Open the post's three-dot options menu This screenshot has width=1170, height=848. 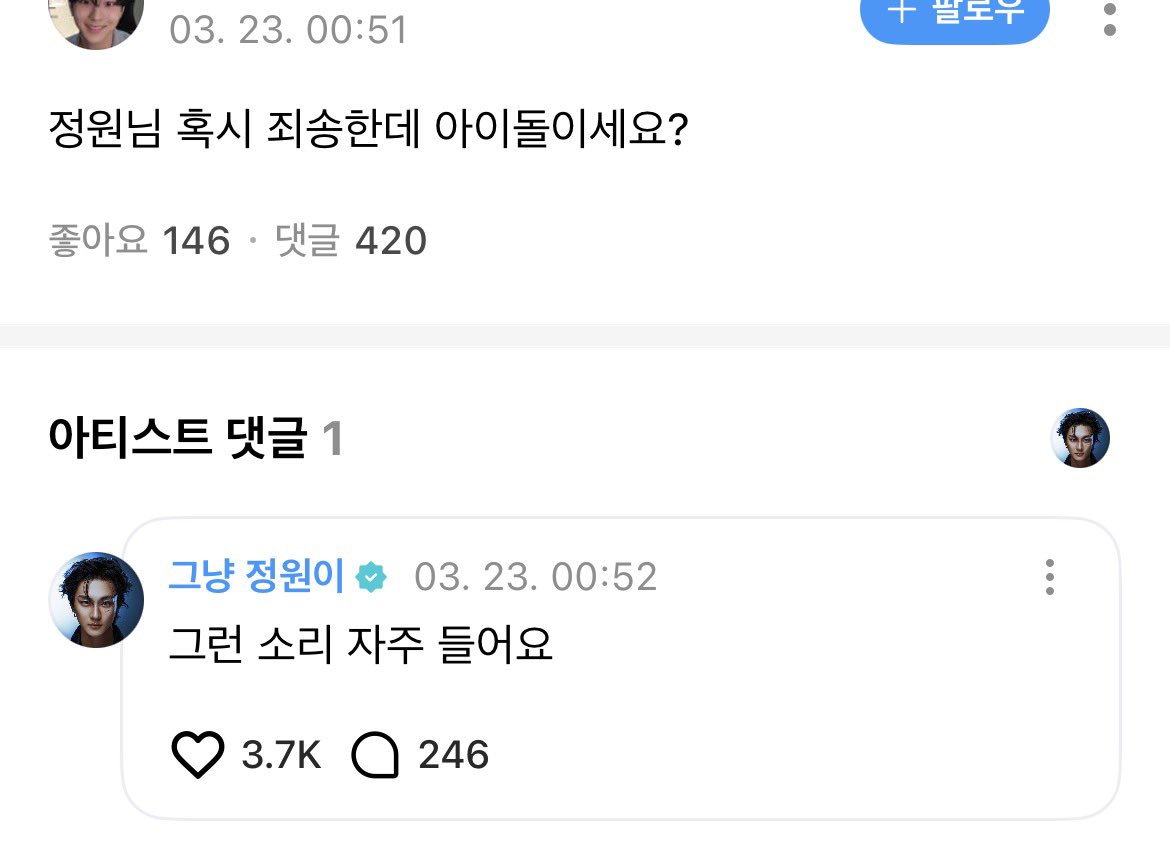1109,18
